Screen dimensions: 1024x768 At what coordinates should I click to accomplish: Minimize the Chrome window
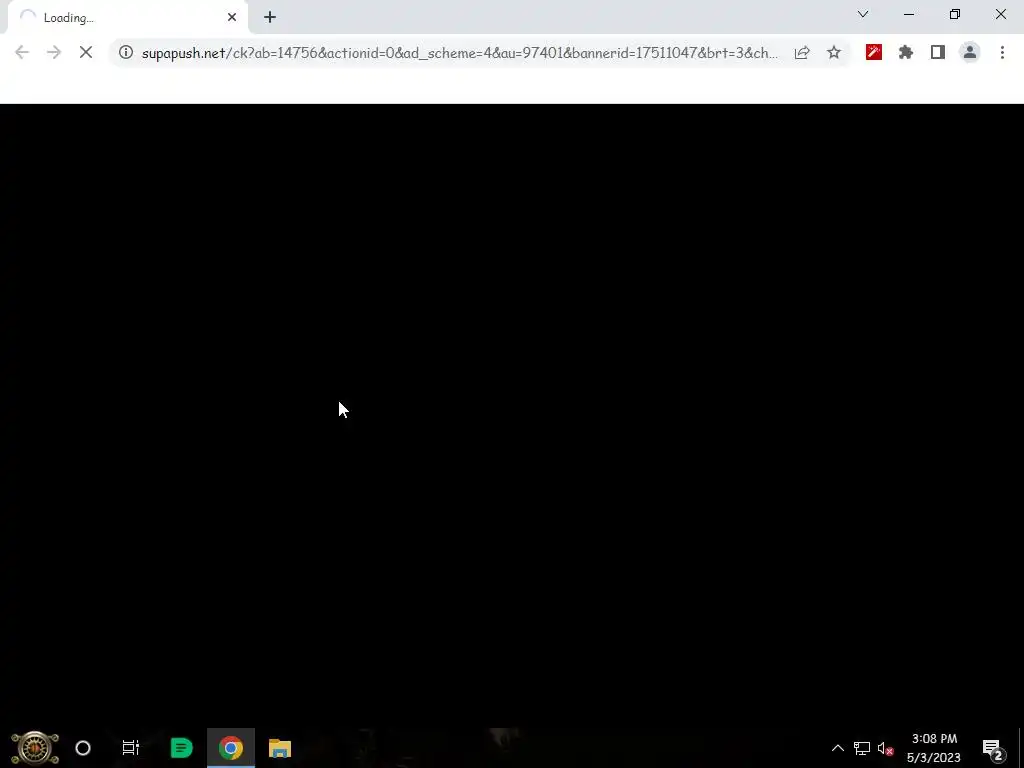[909, 14]
